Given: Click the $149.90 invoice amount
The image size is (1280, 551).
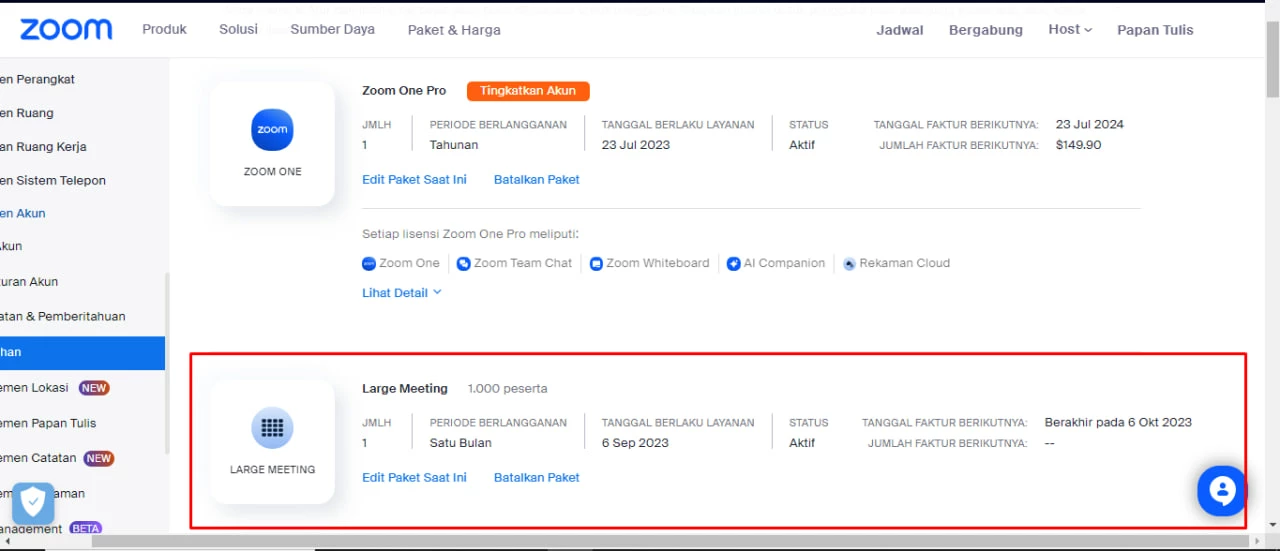Looking at the screenshot, I should tap(1078, 145).
